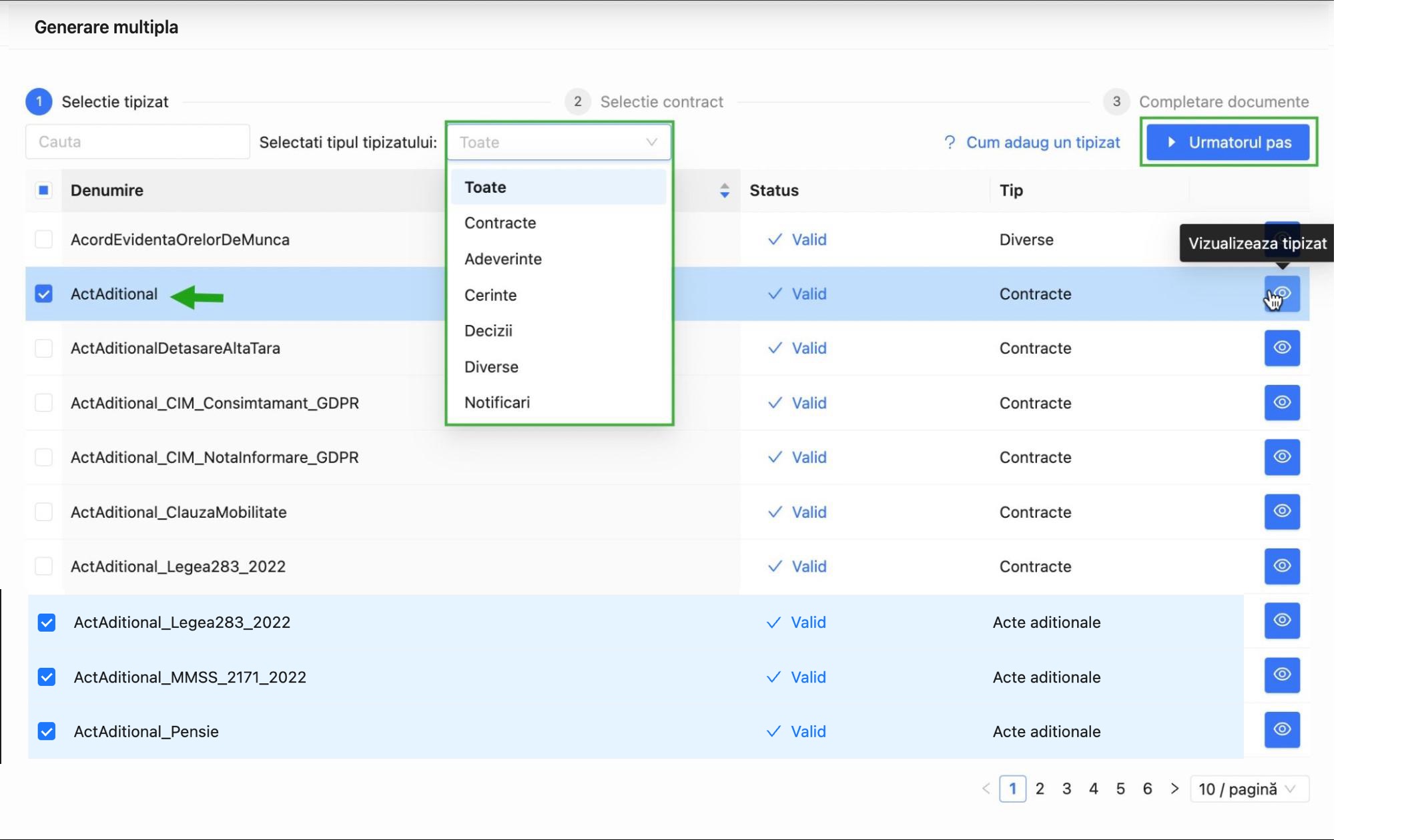Click eye icon for ActAditional_CIM_NotaInformare_GDPR
This screenshot has height=840, width=1402.
1282,457
